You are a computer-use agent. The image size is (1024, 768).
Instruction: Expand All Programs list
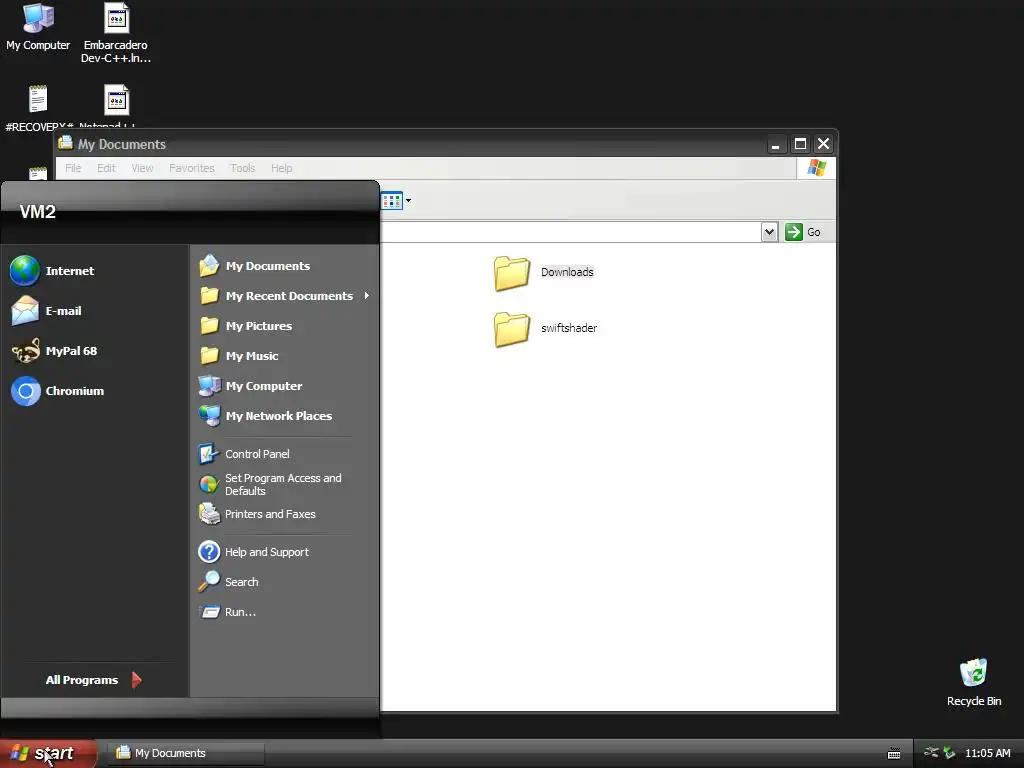coord(94,680)
